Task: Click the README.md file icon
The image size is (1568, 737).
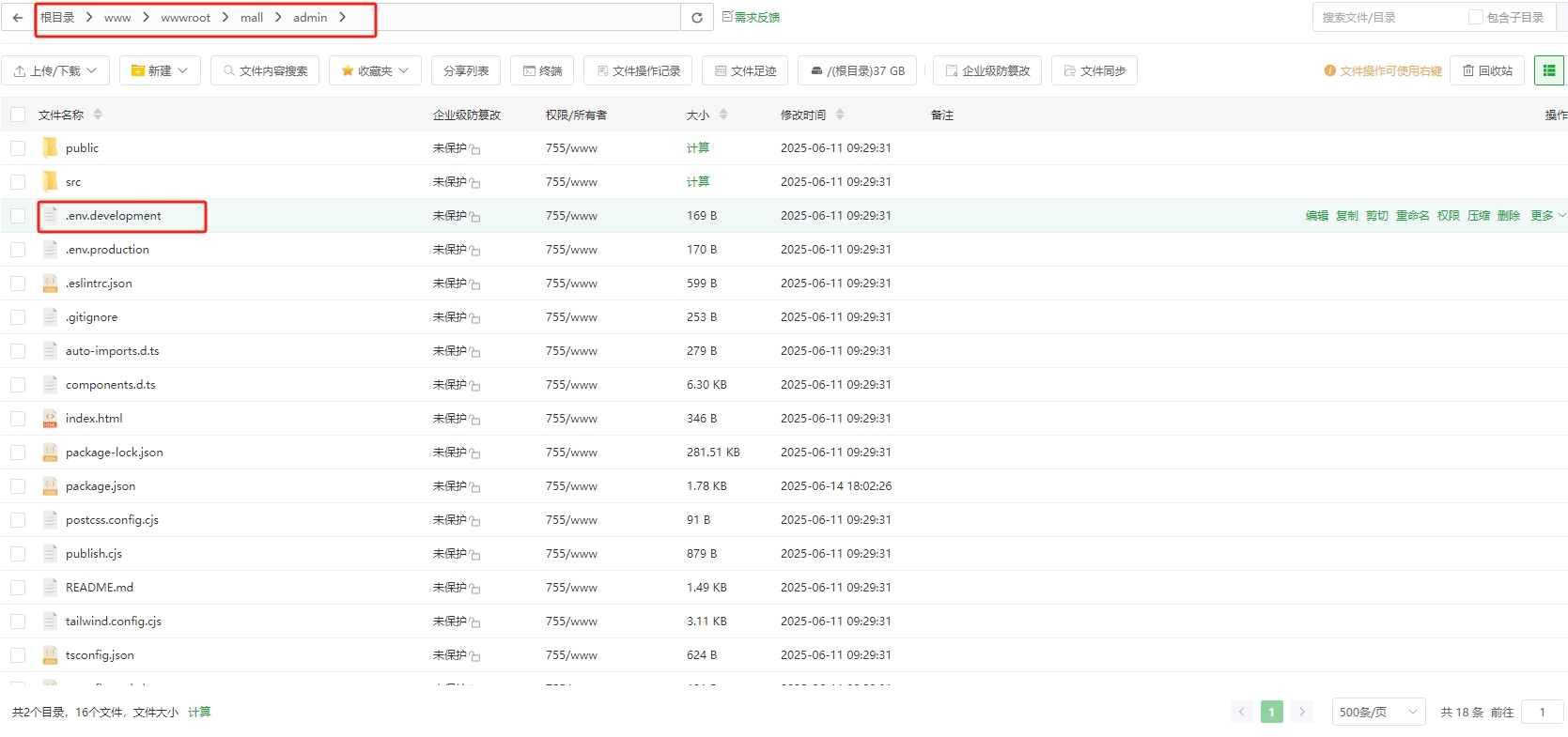Action: click(x=50, y=587)
